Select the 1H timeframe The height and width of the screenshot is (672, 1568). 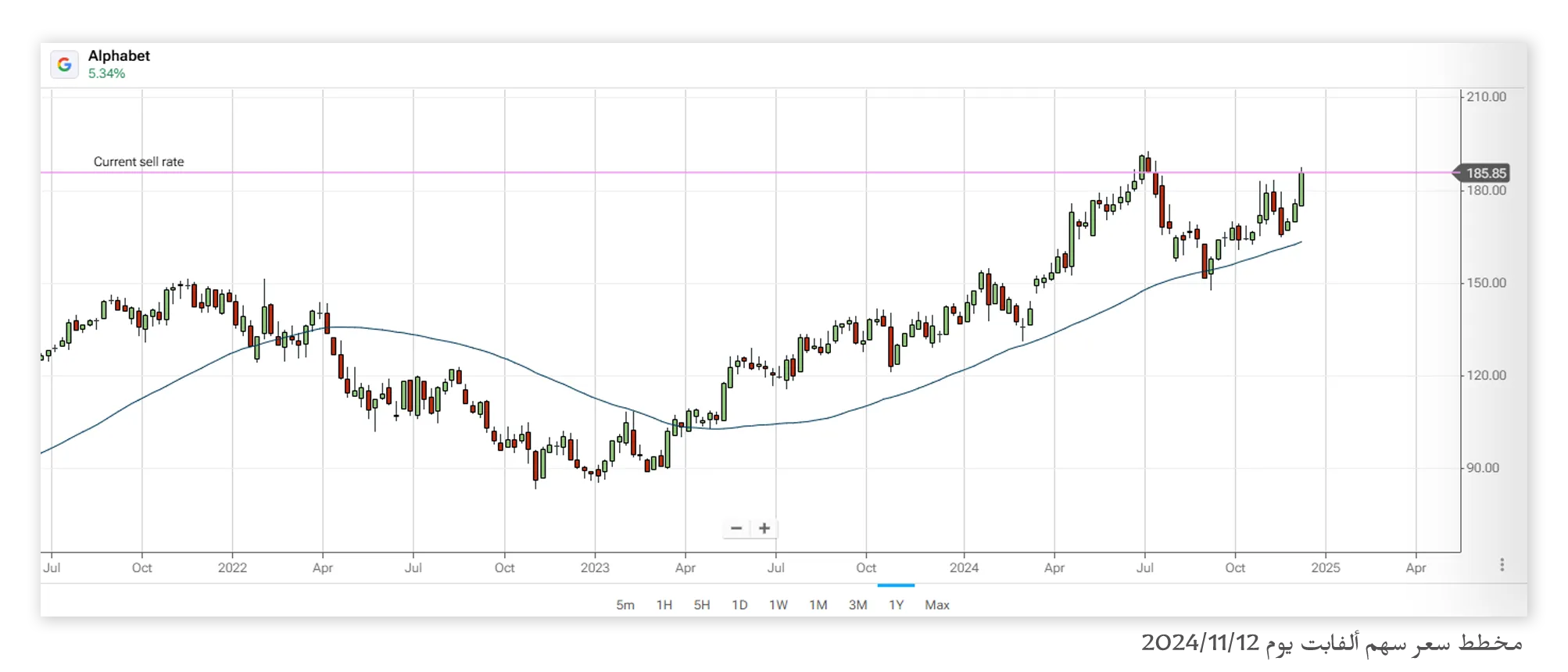pyautogui.click(x=664, y=605)
